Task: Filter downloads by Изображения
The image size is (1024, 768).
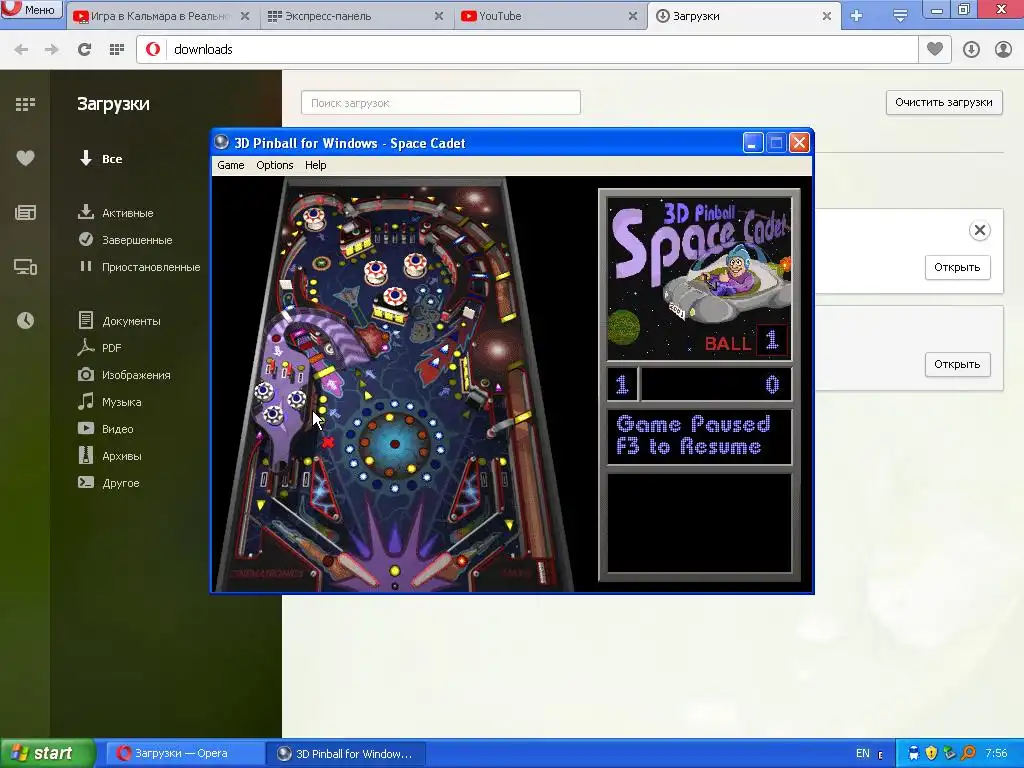Action: [124, 375]
